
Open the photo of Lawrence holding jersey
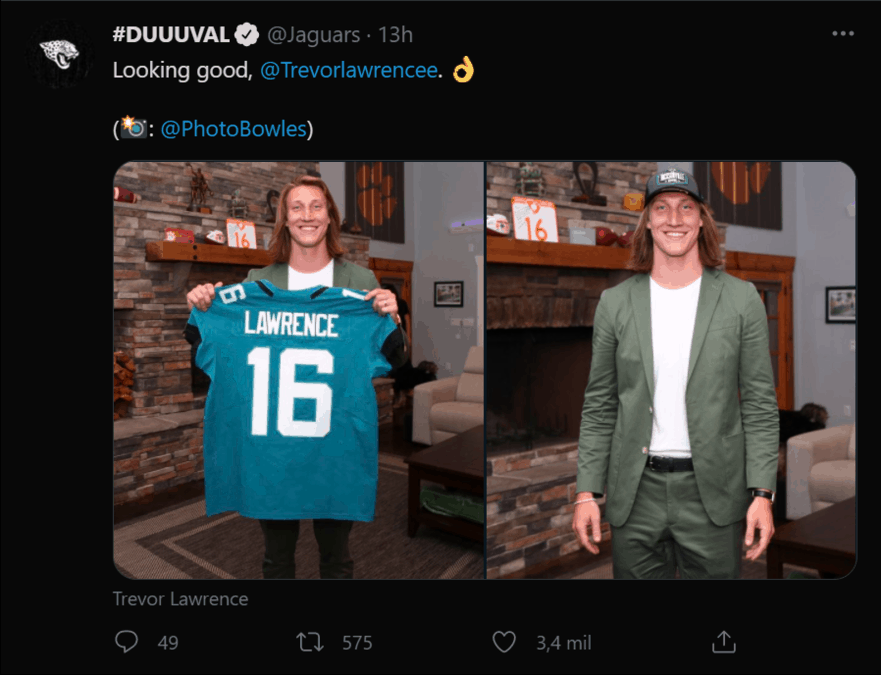298,370
